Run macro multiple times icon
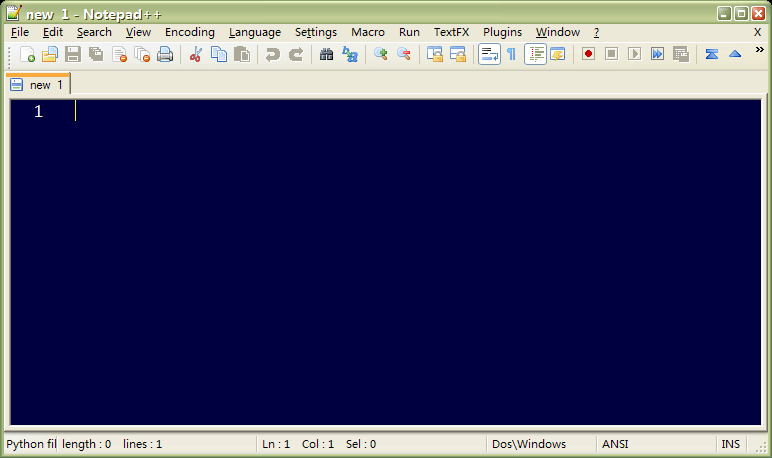 657,54
